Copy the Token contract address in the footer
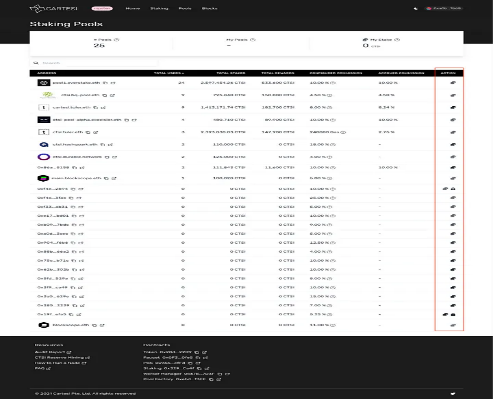This screenshot has width=493, height=399. pos(197,352)
